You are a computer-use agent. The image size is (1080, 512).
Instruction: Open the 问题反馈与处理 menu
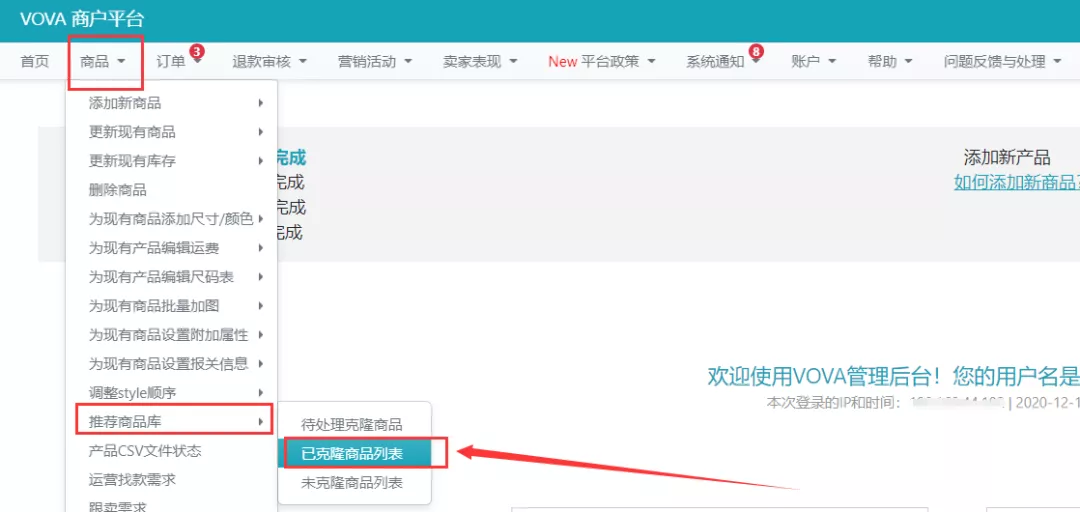[x=1003, y=61]
